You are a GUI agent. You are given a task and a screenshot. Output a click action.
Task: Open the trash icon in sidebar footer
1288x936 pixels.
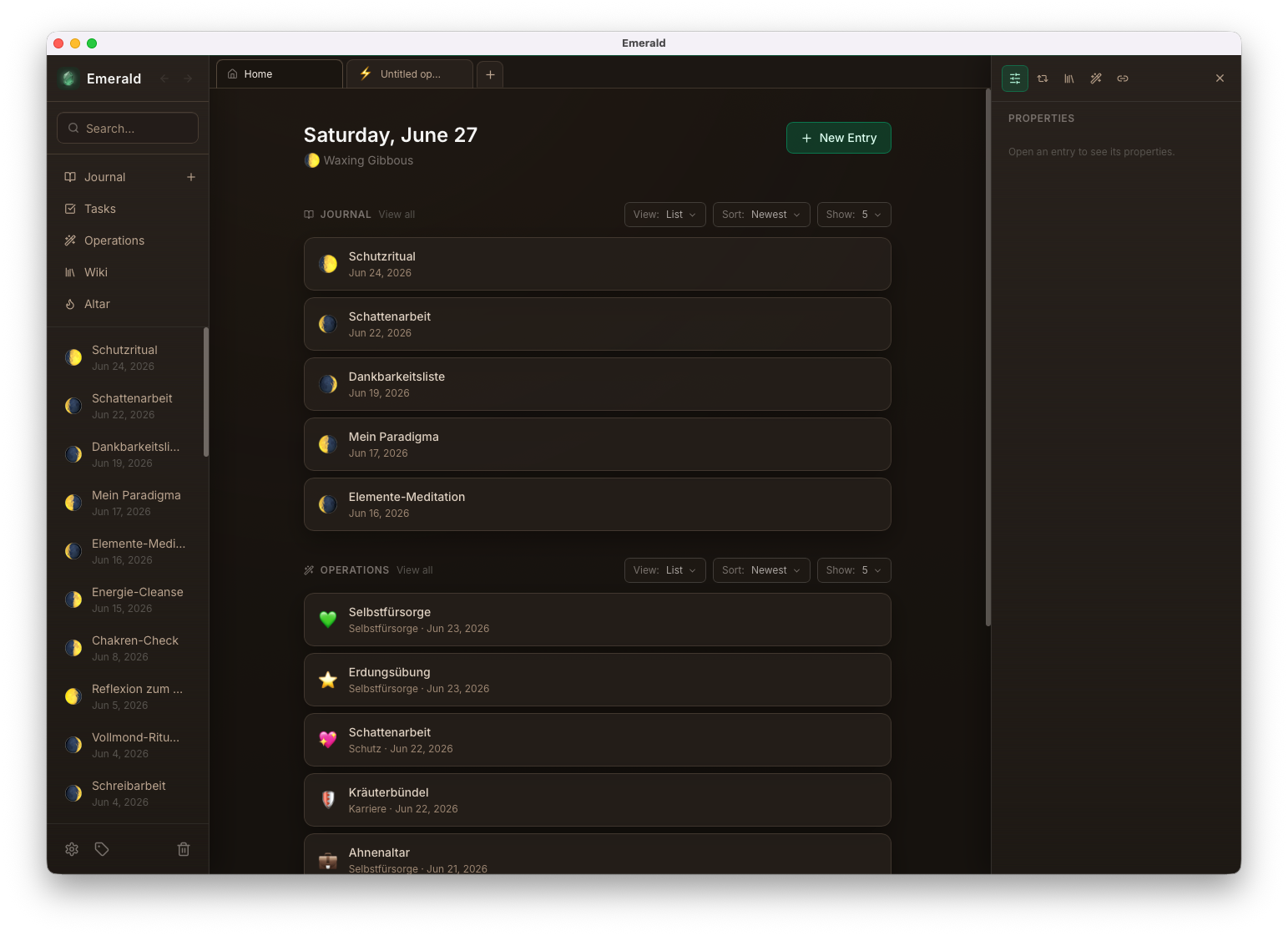tap(184, 849)
